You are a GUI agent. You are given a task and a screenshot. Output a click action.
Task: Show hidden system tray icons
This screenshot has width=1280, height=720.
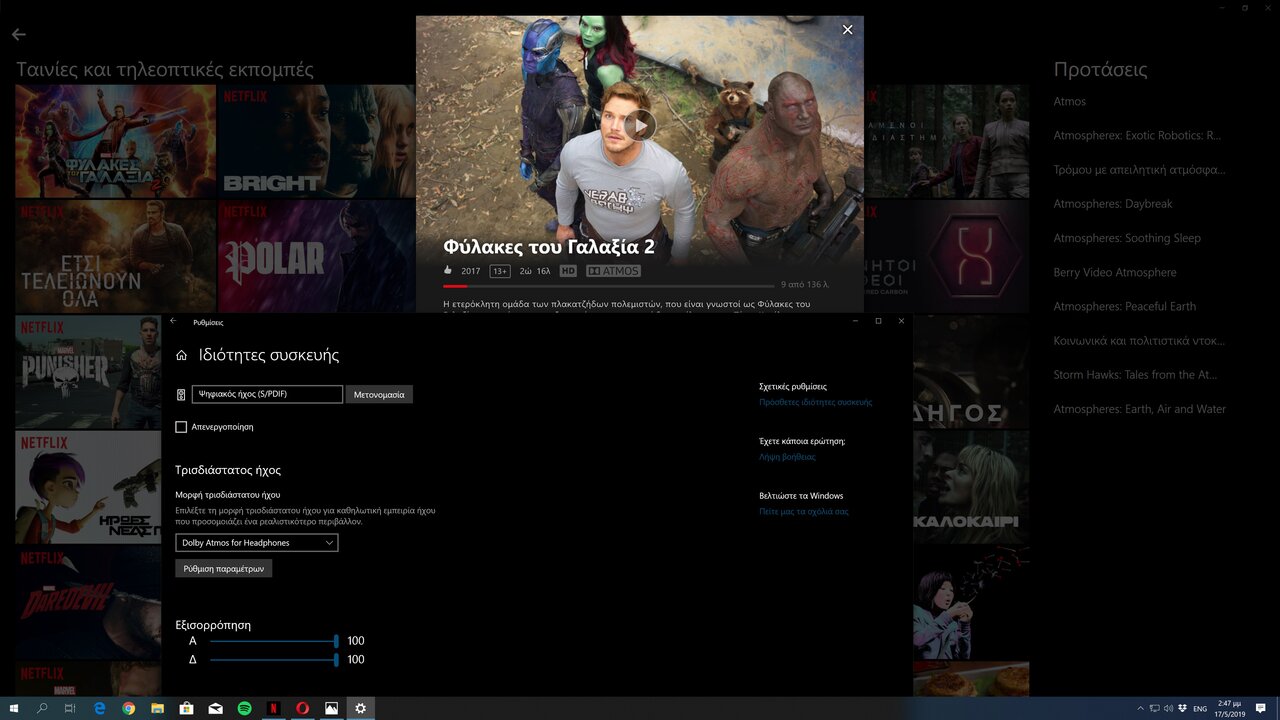pyautogui.click(x=1141, y=708)
